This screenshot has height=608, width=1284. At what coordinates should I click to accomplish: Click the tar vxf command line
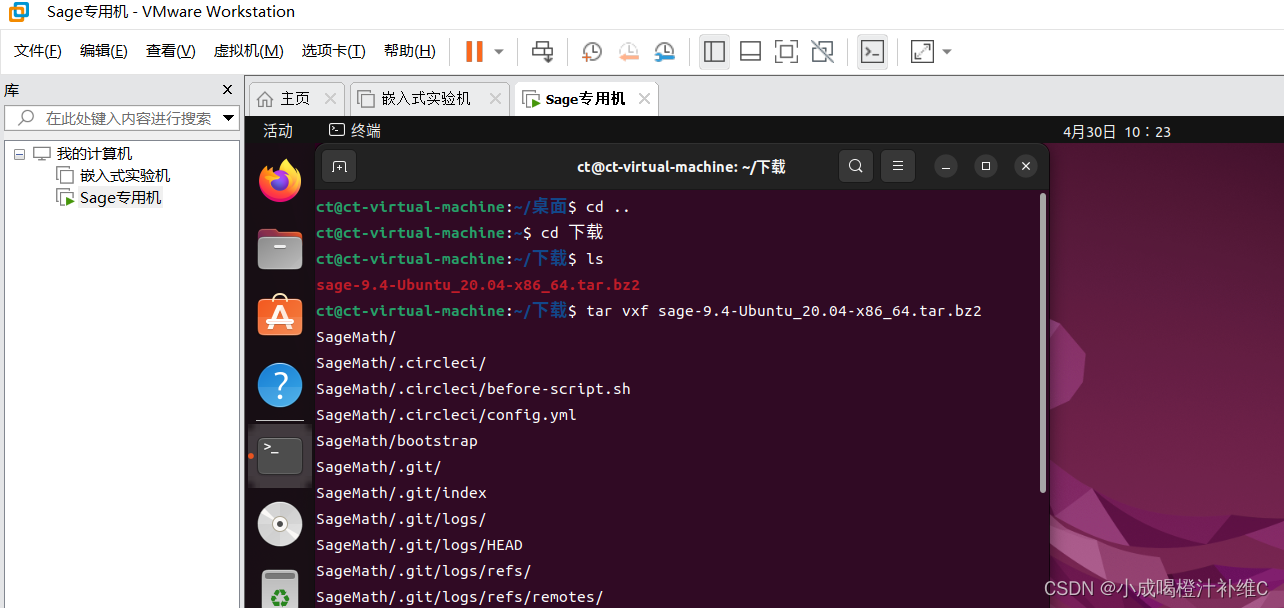(649, 311)
